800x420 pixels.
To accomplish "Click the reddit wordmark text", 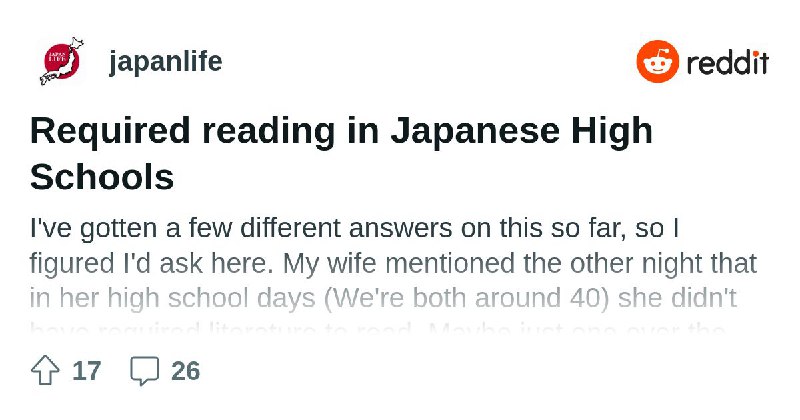I will [728, 62].
